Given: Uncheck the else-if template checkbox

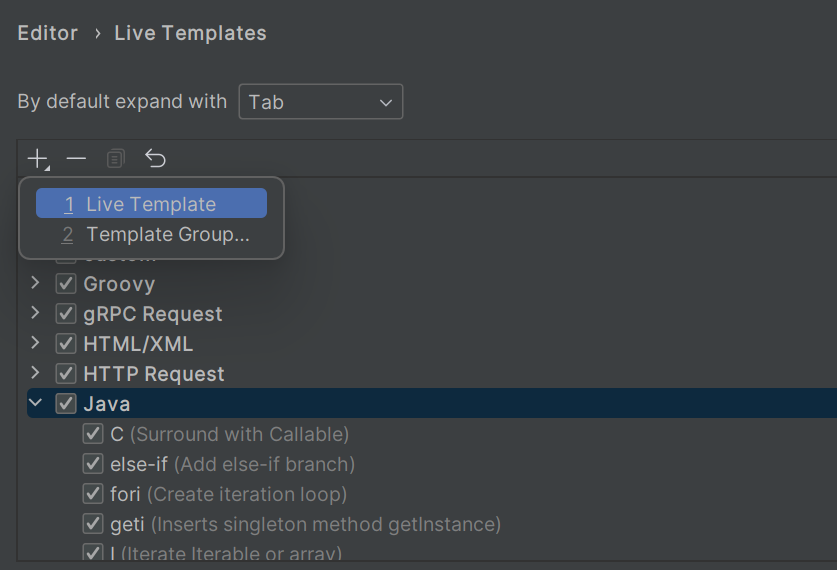Looking at the screenshot, I should [93, 464].
